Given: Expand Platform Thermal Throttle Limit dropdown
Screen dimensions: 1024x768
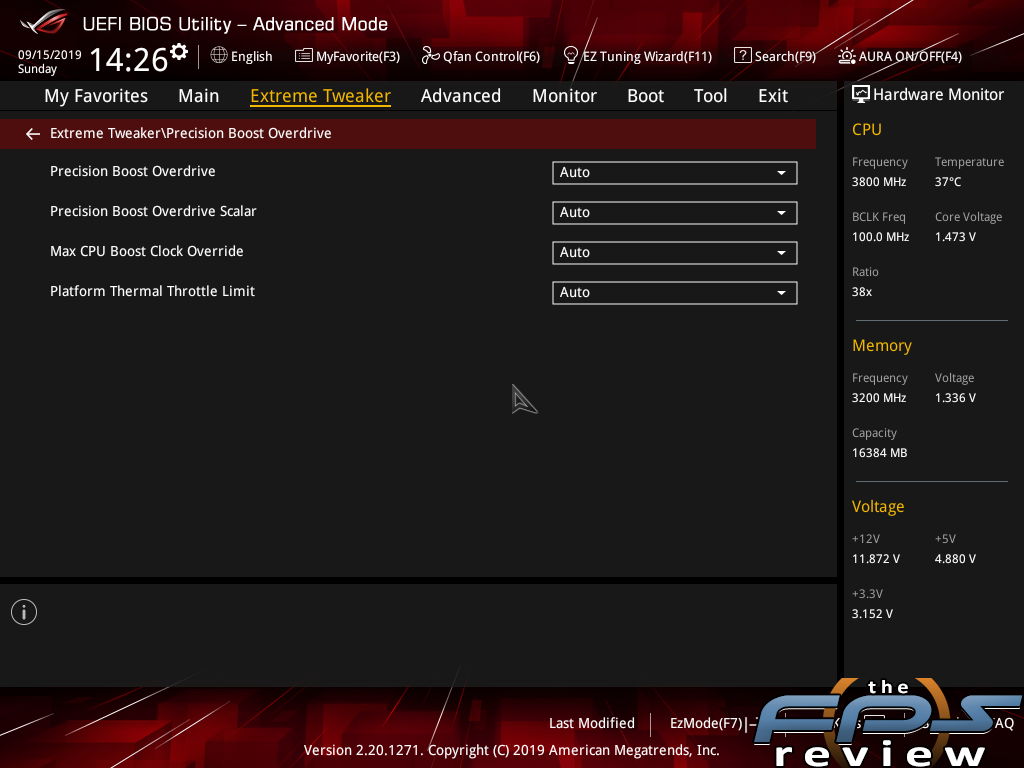Looking at the screenshot, I should click(x=675, y=293).
